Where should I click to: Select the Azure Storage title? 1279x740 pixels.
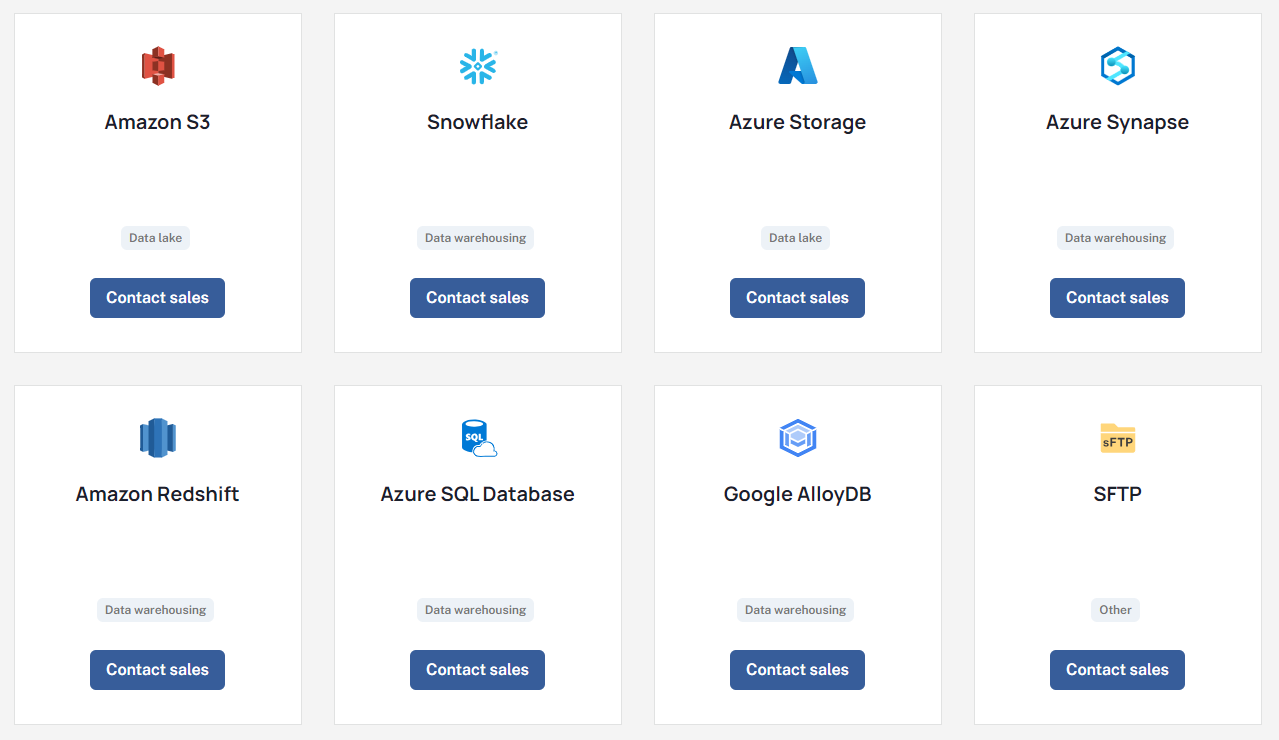[x=797, y=122]
